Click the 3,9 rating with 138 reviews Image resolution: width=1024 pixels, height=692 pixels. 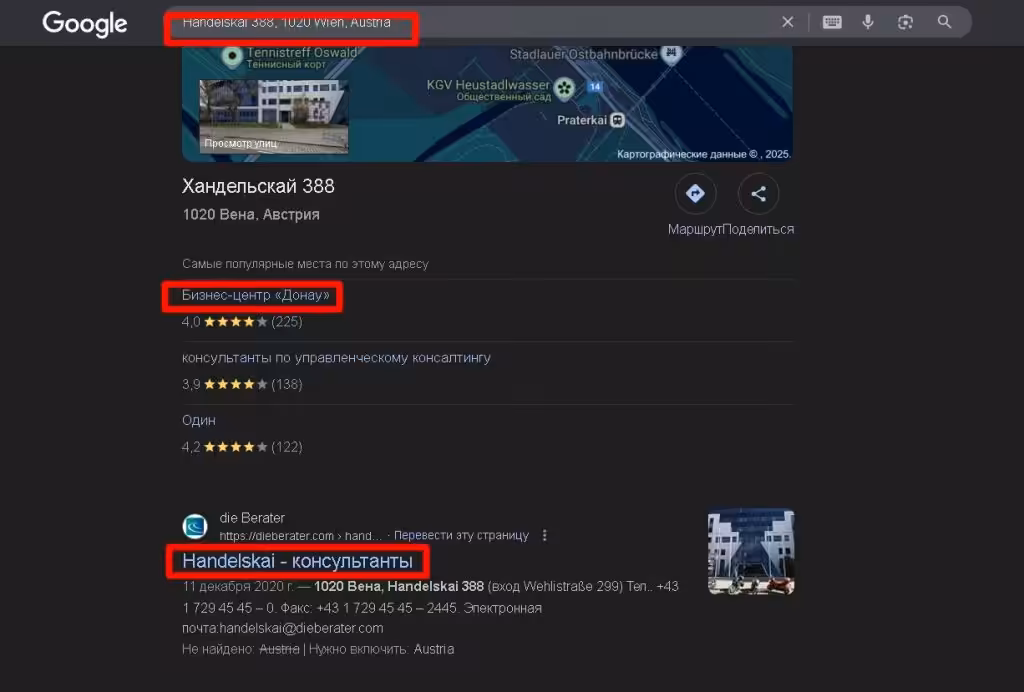[x=242, y=385]
